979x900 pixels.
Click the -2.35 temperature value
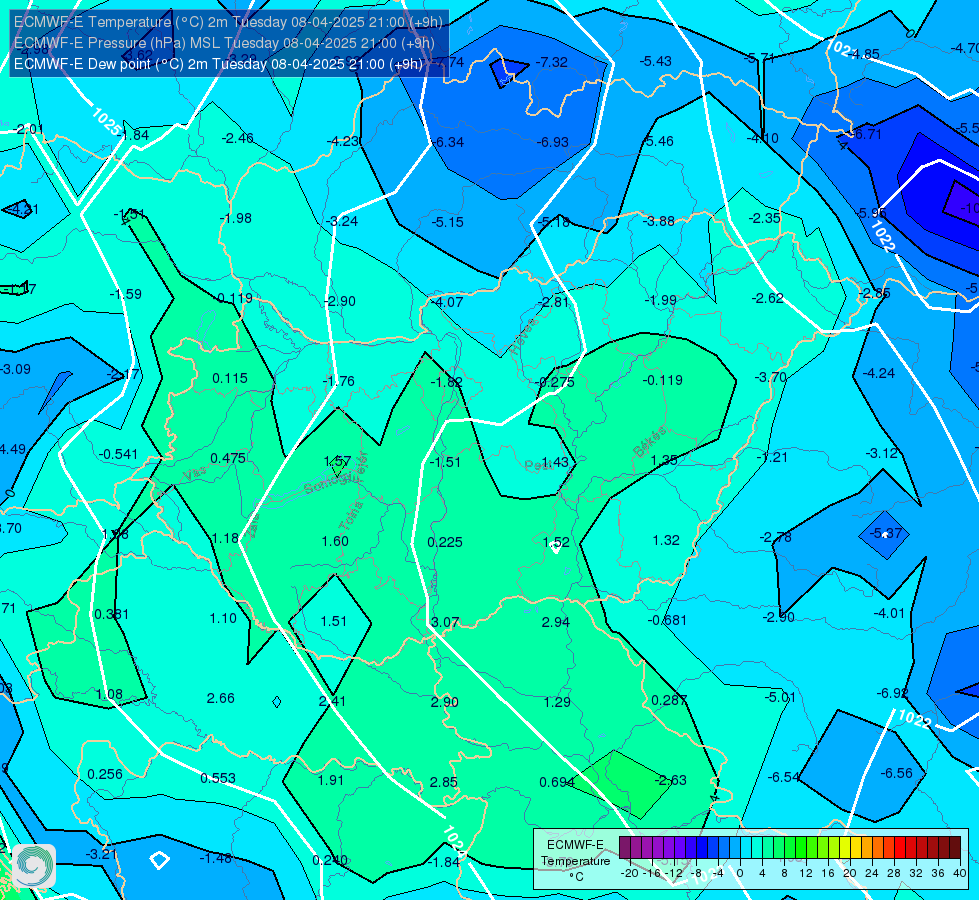(x=764, y=219)
